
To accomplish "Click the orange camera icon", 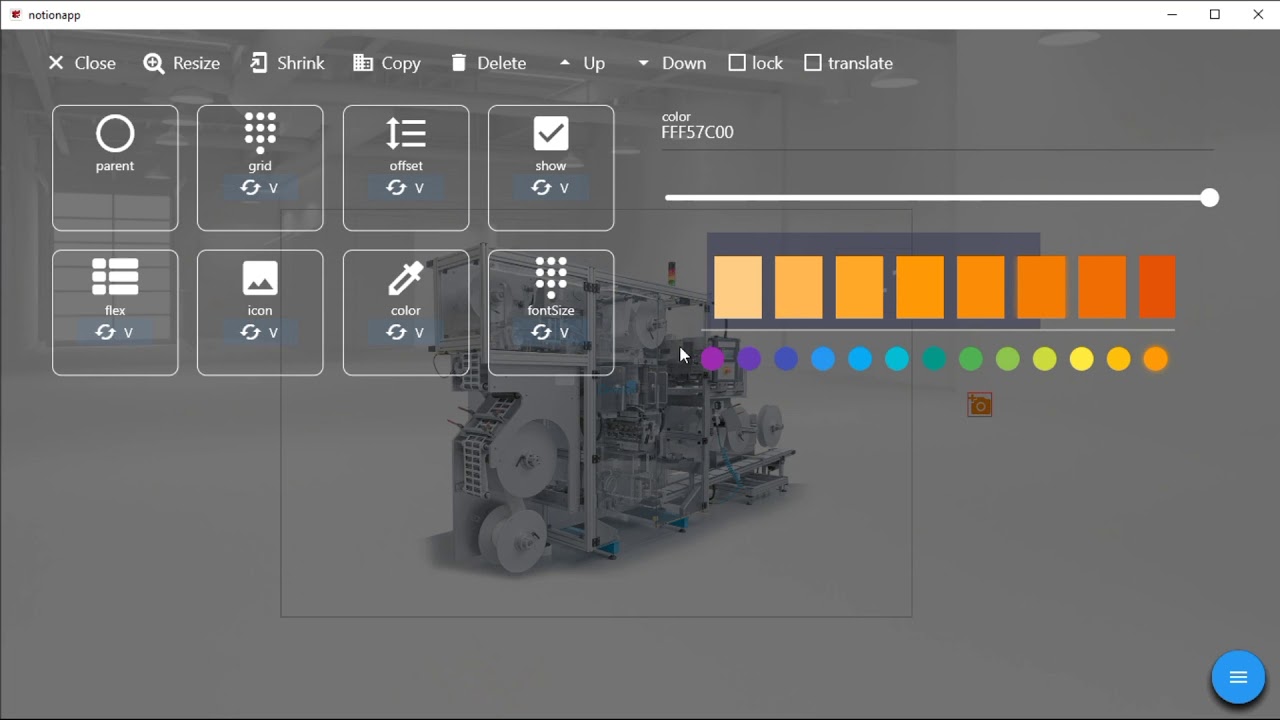I will (980, 405).
